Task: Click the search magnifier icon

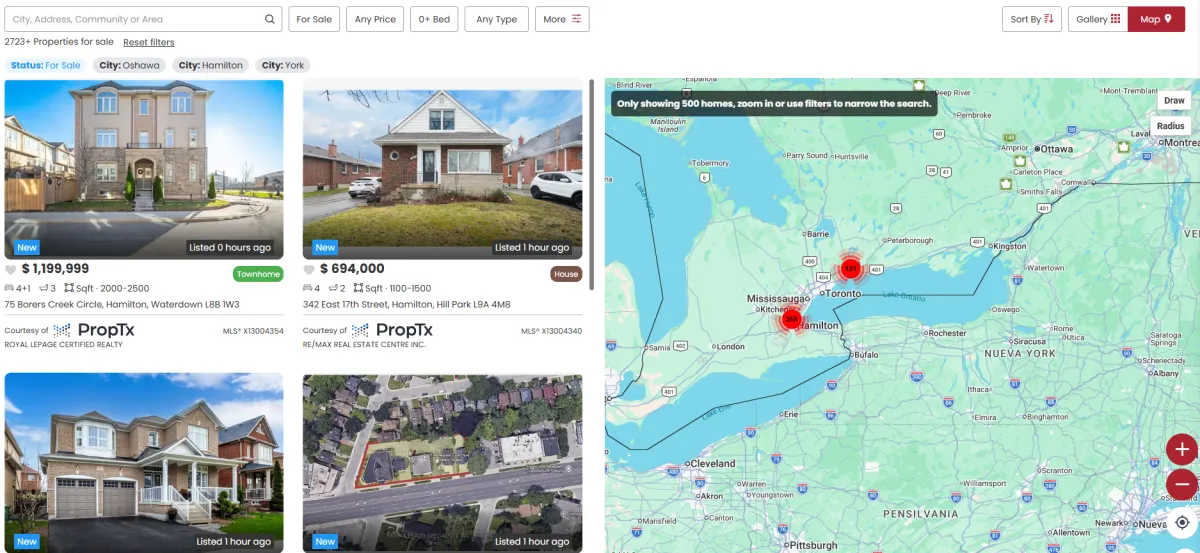Action: coord(270,19)
